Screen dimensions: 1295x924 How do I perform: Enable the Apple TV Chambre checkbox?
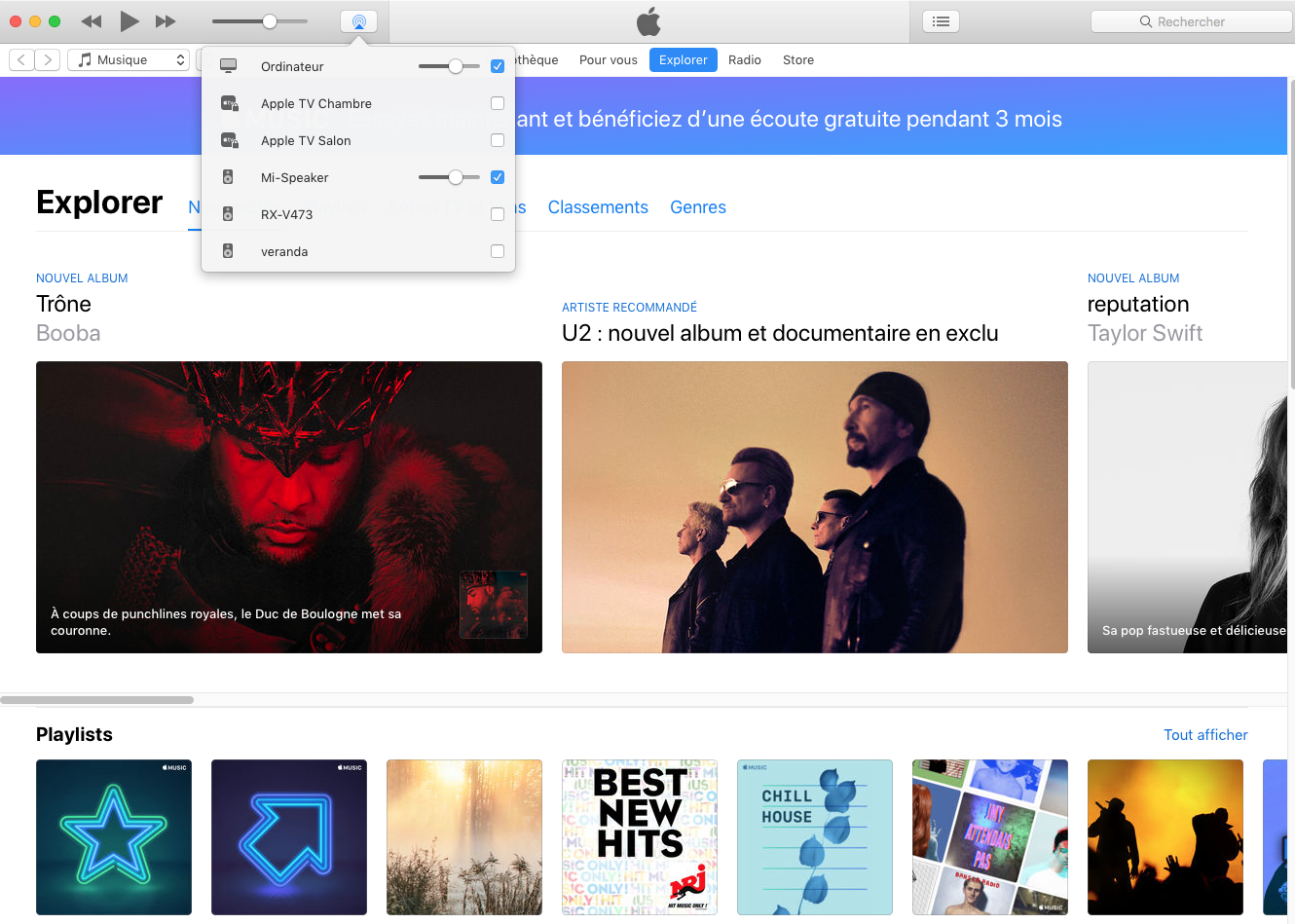(498, 103)
